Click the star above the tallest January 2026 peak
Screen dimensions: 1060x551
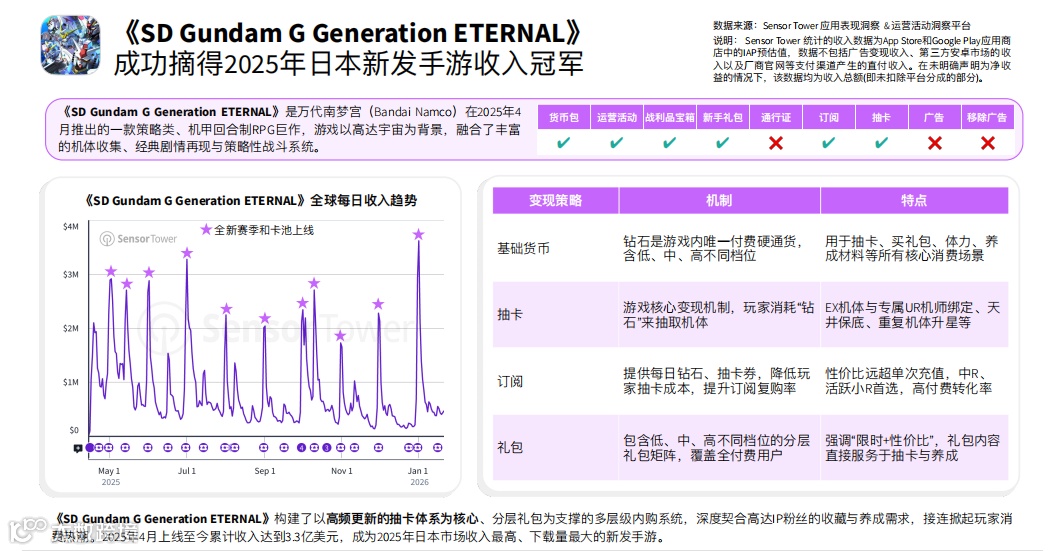click(418, 235)
